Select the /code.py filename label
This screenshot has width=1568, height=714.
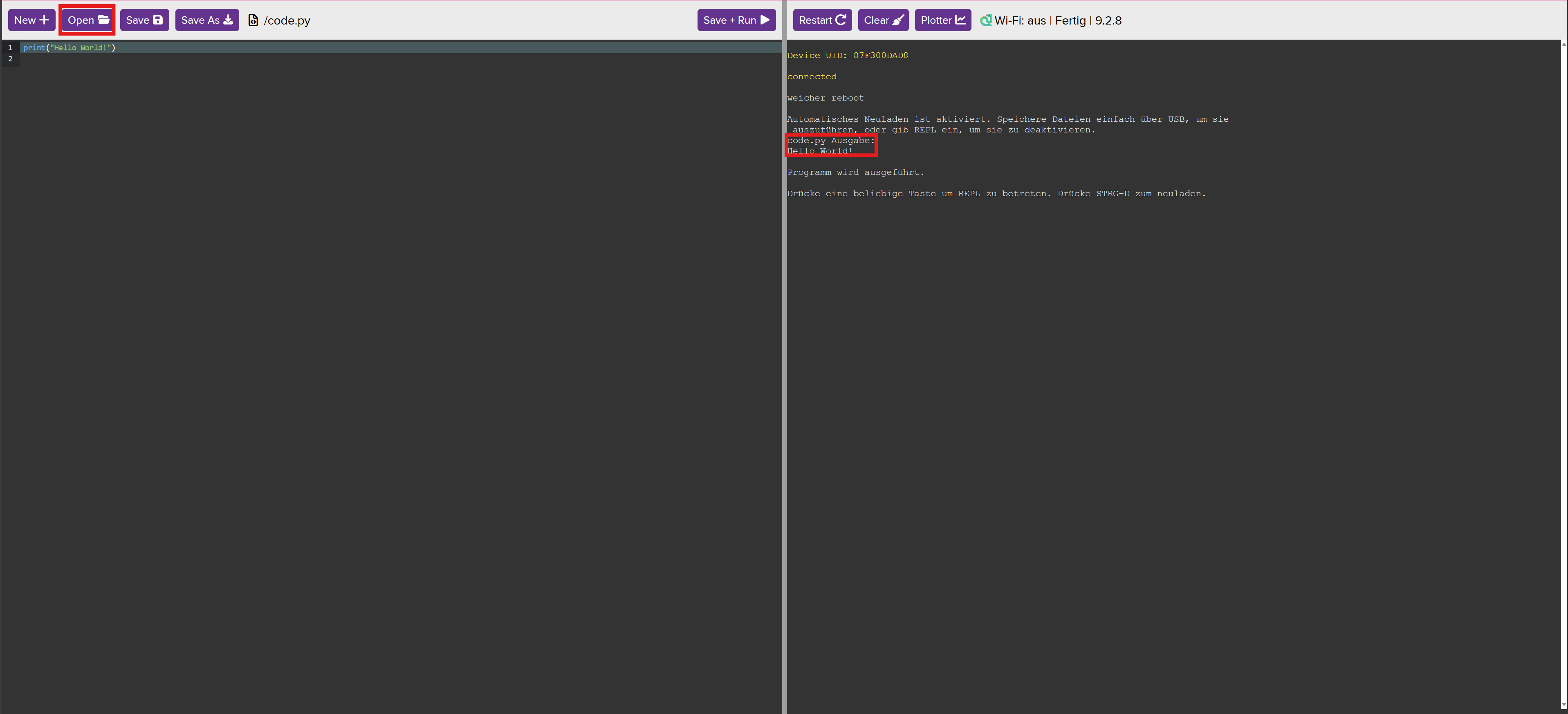(287, 20)
